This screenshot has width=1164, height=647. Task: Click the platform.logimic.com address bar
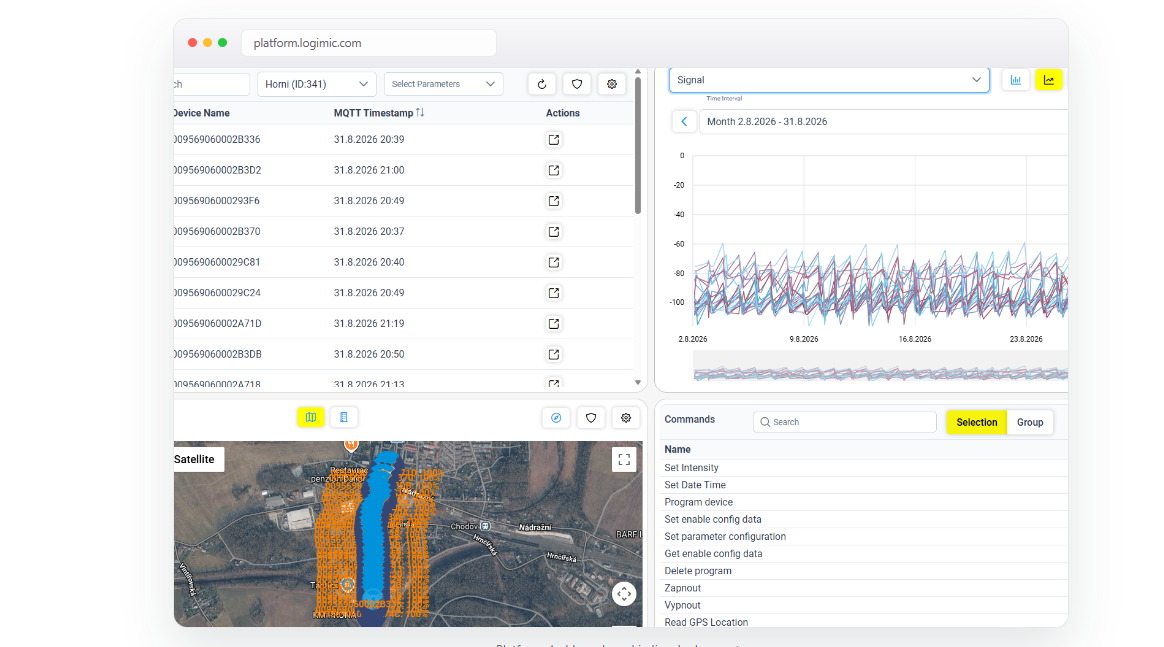(369, 43)
